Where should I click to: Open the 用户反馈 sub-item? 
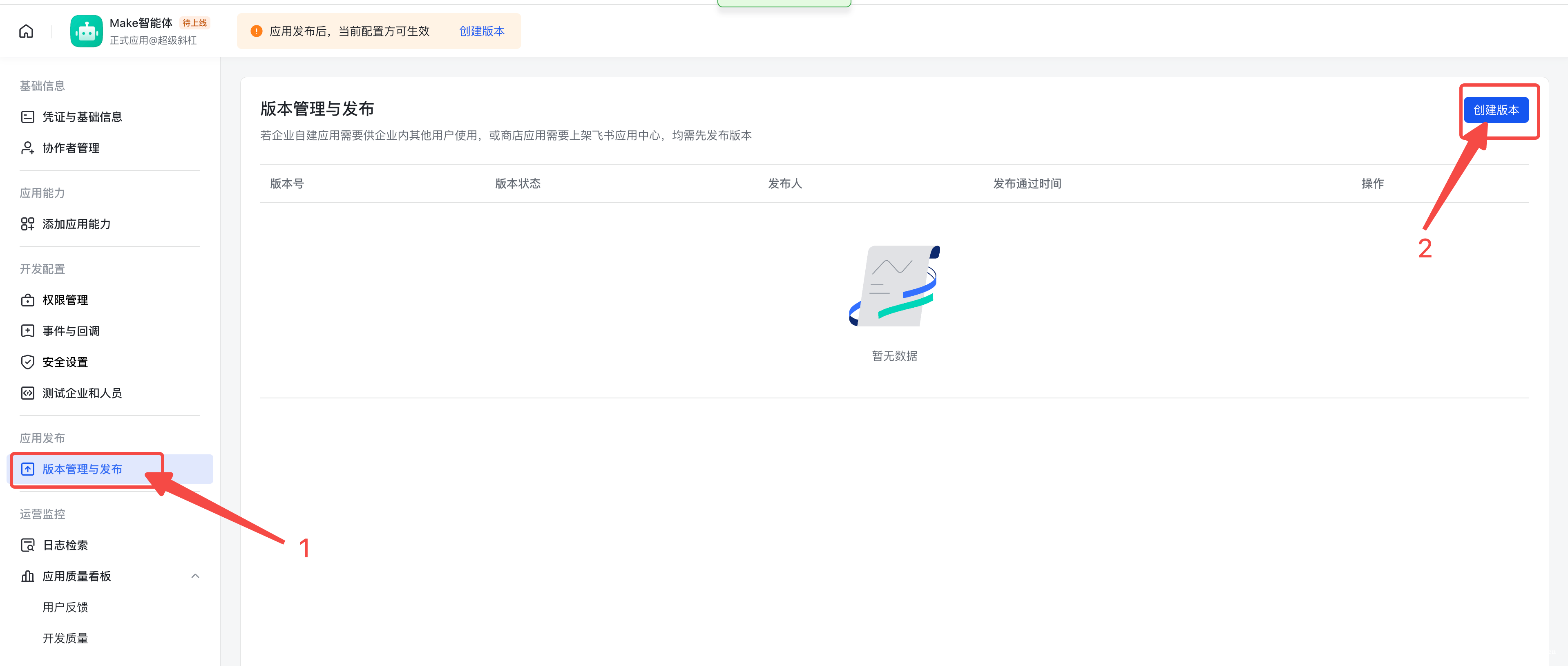[65, 607]
